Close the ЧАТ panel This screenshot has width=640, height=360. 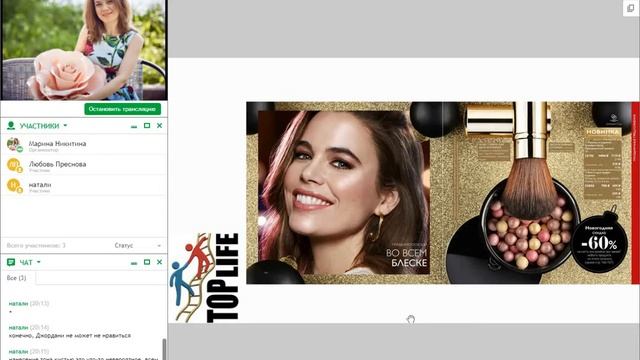160,262
